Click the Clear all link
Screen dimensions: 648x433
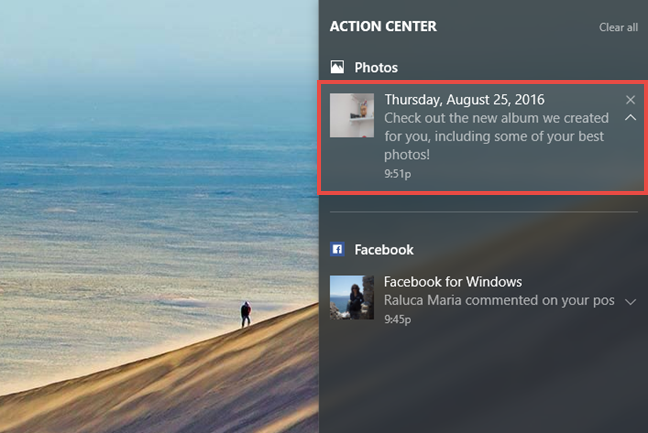tap(618, 27)
